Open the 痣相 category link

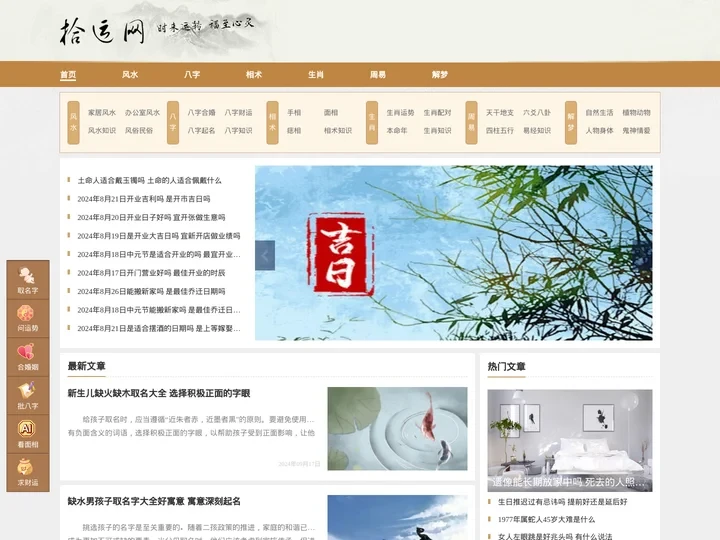(x=294, y=130)
